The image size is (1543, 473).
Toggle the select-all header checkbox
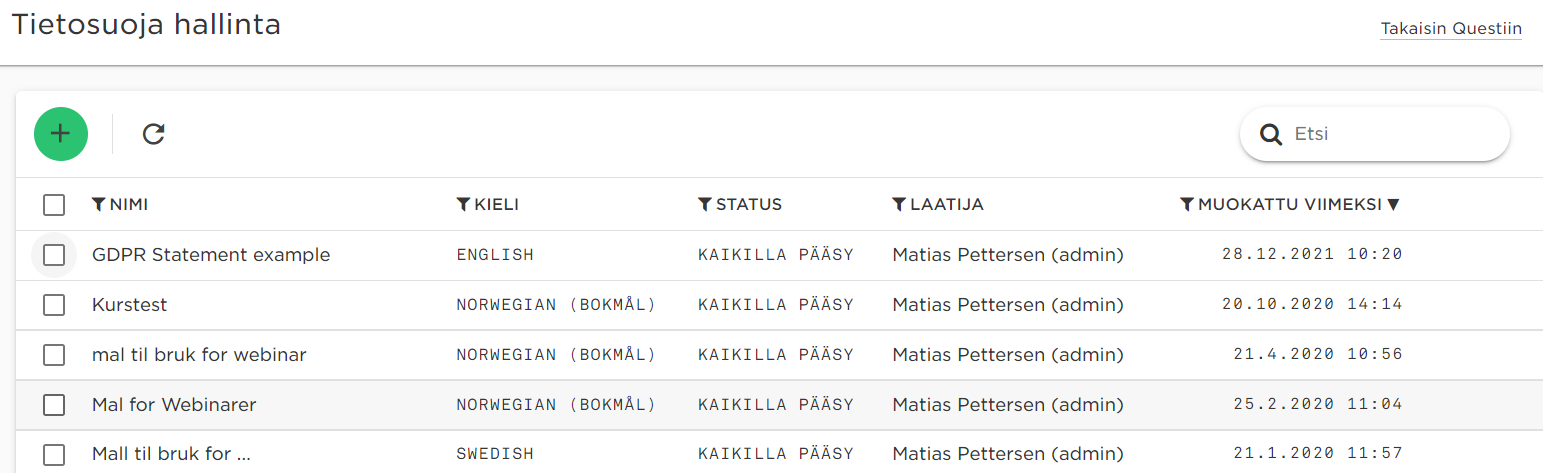click(54, 205)
